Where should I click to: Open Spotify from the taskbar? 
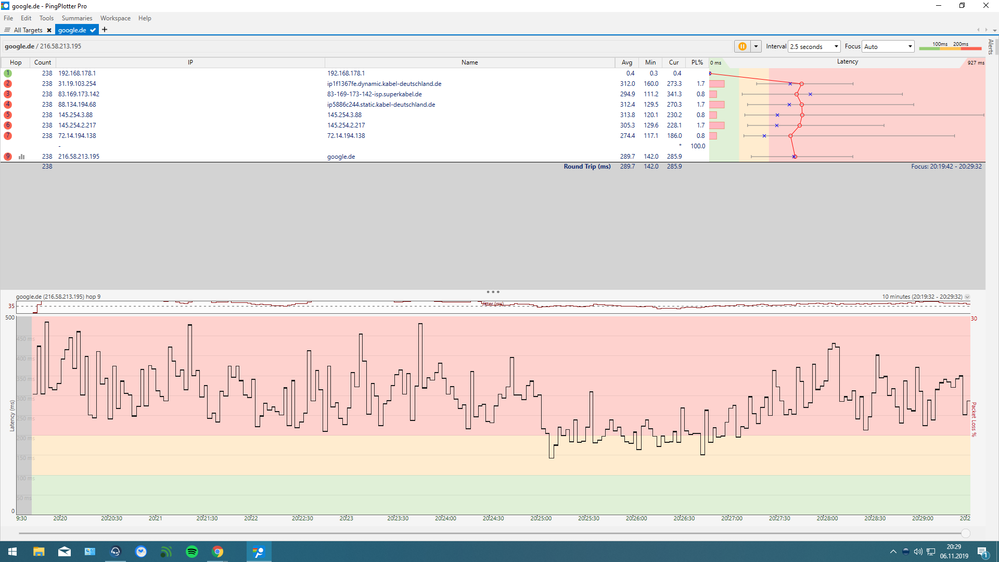[192, 552]
